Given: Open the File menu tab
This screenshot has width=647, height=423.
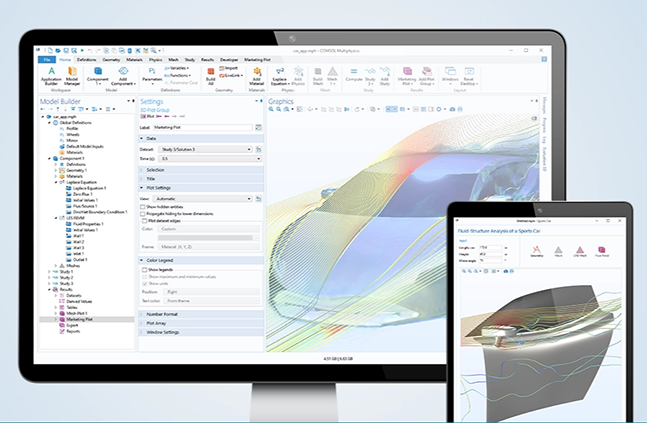Looking at the screenshot, I should [x=47, y=60].
